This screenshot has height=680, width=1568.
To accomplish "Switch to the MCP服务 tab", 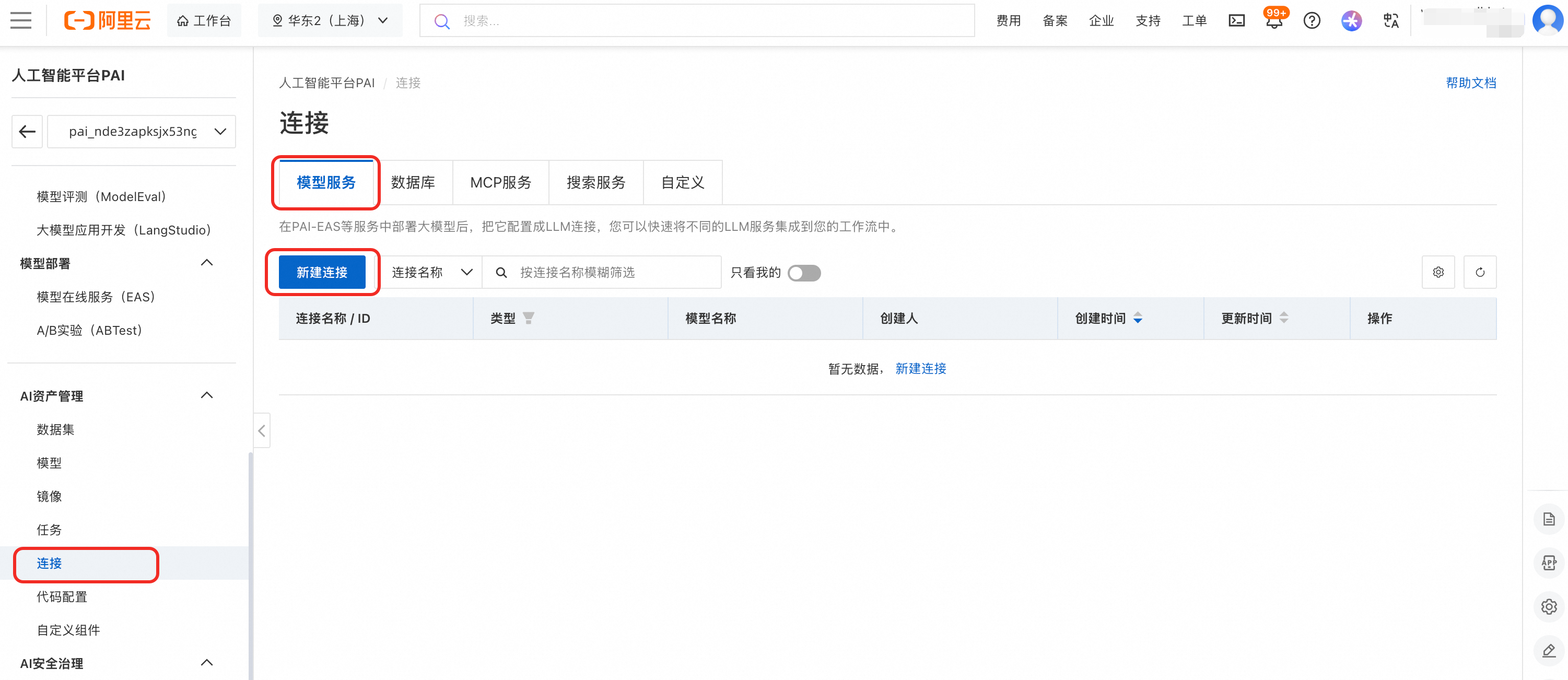I will click(x=500, y=183).
